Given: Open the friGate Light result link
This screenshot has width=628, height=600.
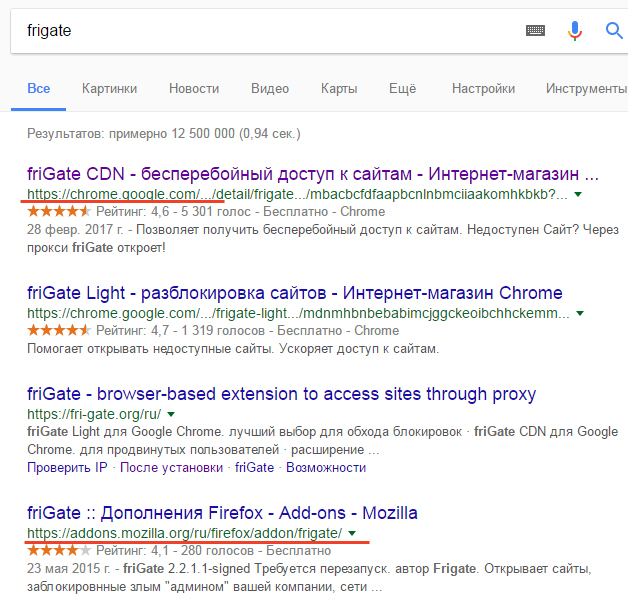Looking at the screenshot, I should pyautogui.click(x=294, y=293).
